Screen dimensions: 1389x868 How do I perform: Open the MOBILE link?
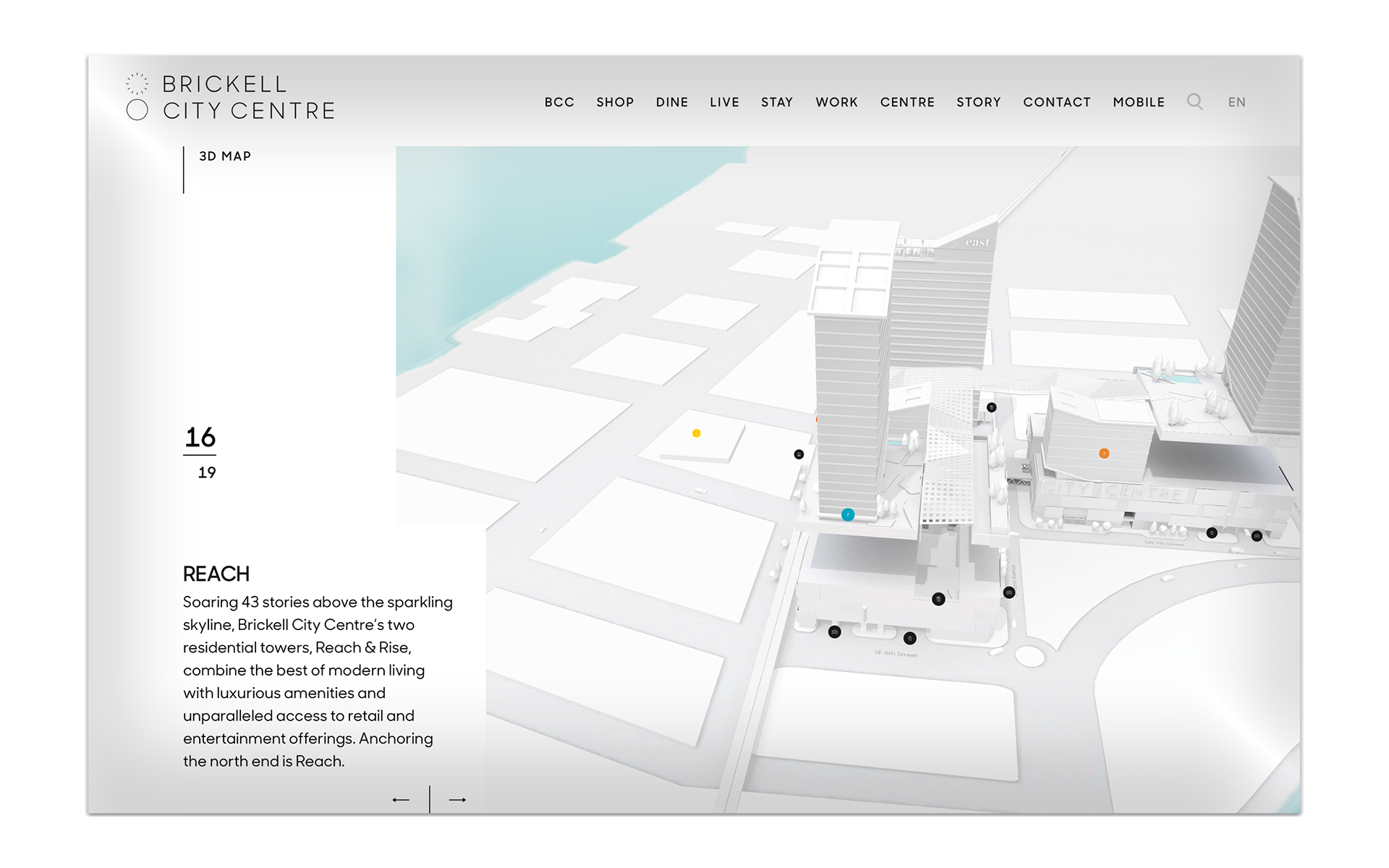pos(1139,102)
